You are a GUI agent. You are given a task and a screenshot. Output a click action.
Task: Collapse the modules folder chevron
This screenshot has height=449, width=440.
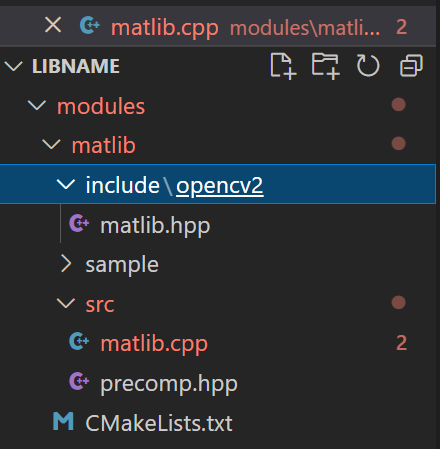coord(37,105)
